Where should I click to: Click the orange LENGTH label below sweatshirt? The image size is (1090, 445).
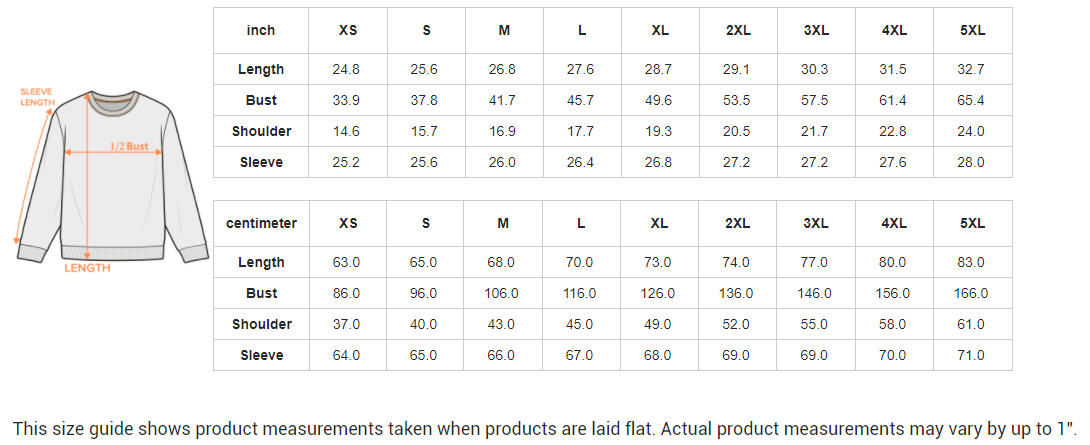click(87, 268)
